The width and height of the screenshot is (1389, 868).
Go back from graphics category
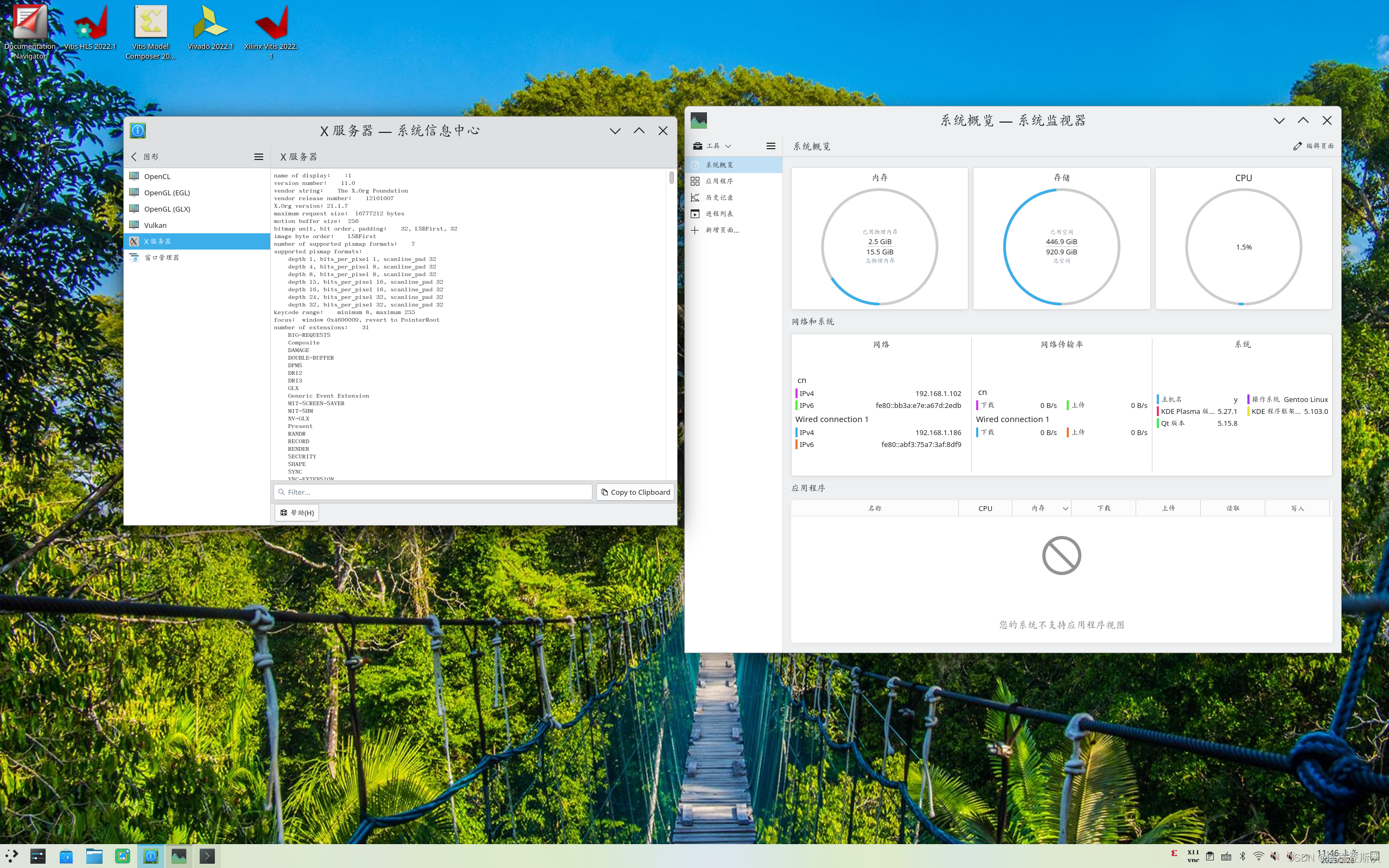pos(135,157)
